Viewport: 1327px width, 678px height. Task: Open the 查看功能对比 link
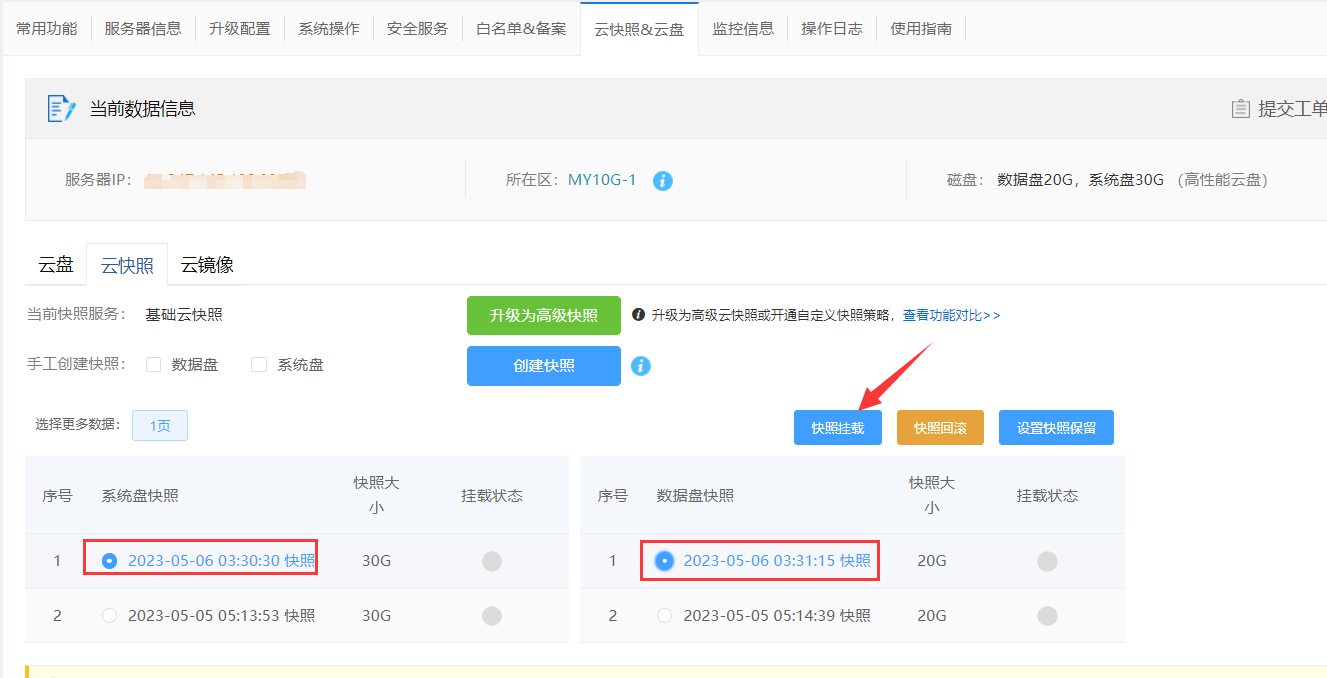(x=951, y=315)
